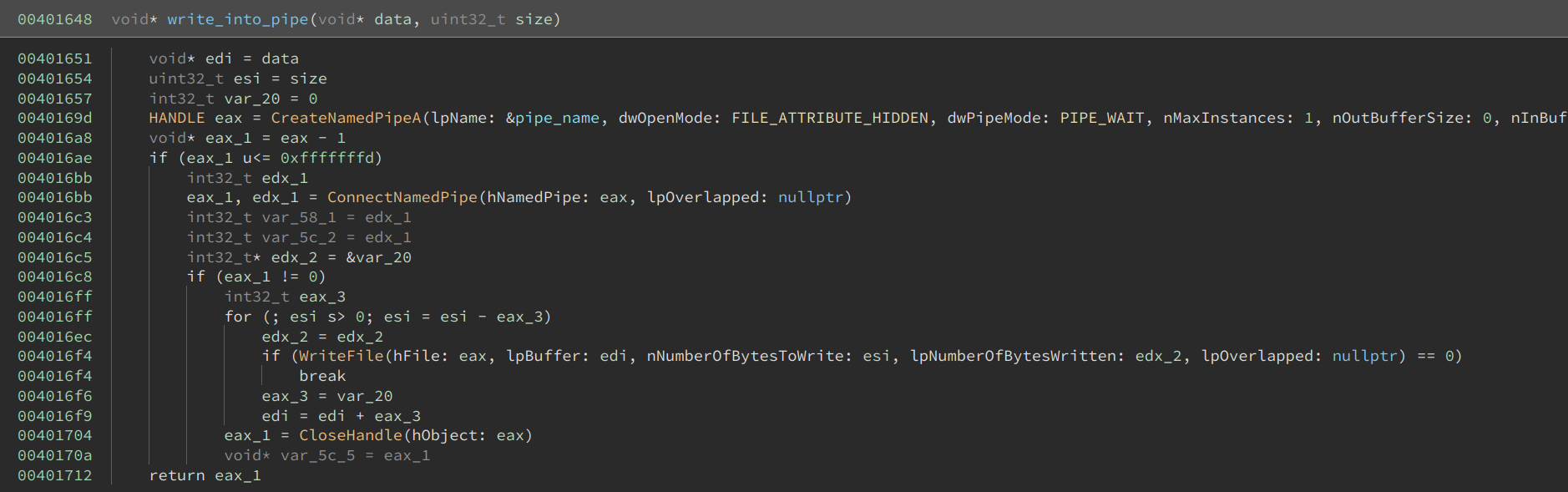Click the &var_20 reference
The image size is (1568, 492).
point(378,257)
